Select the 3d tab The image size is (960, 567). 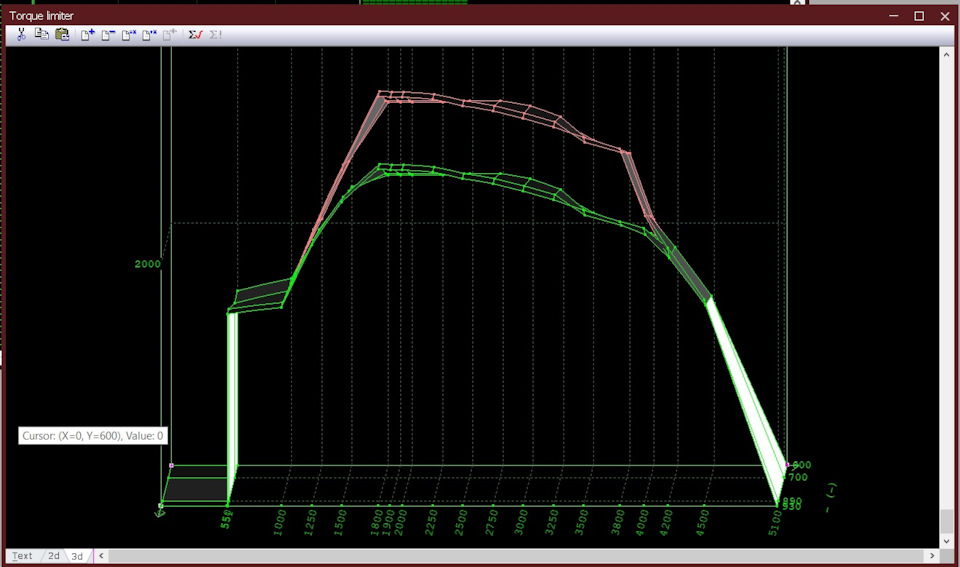point(77,556)
